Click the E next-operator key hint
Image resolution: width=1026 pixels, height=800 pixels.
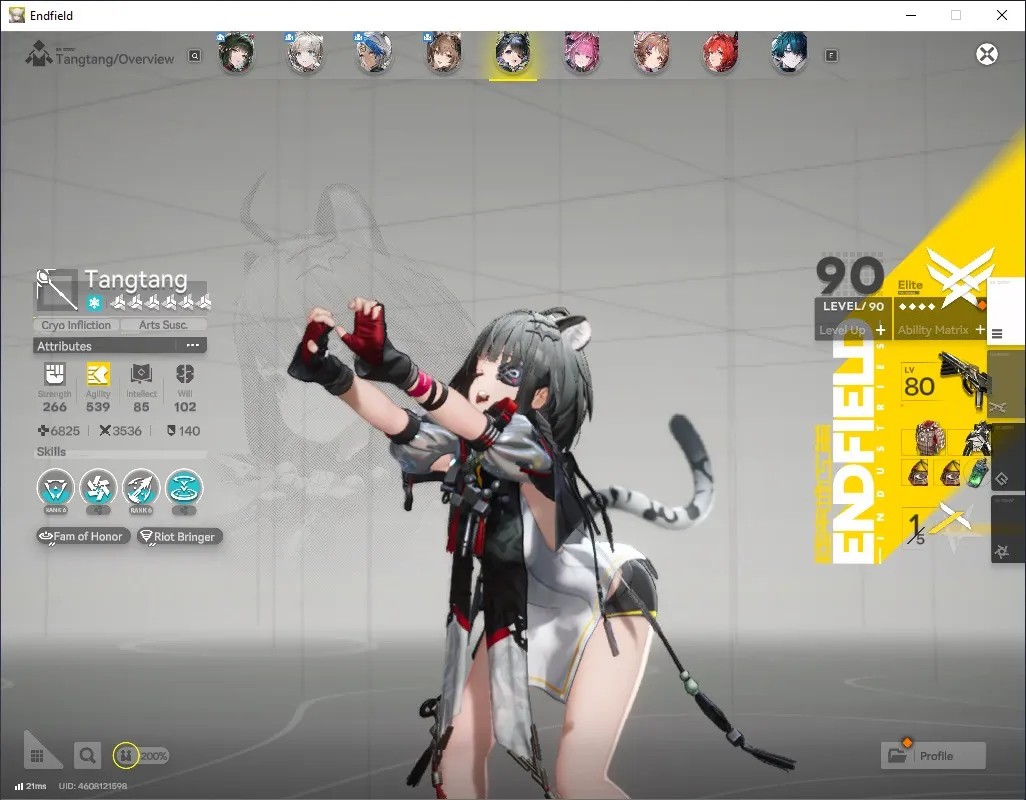tap(831, 56)
